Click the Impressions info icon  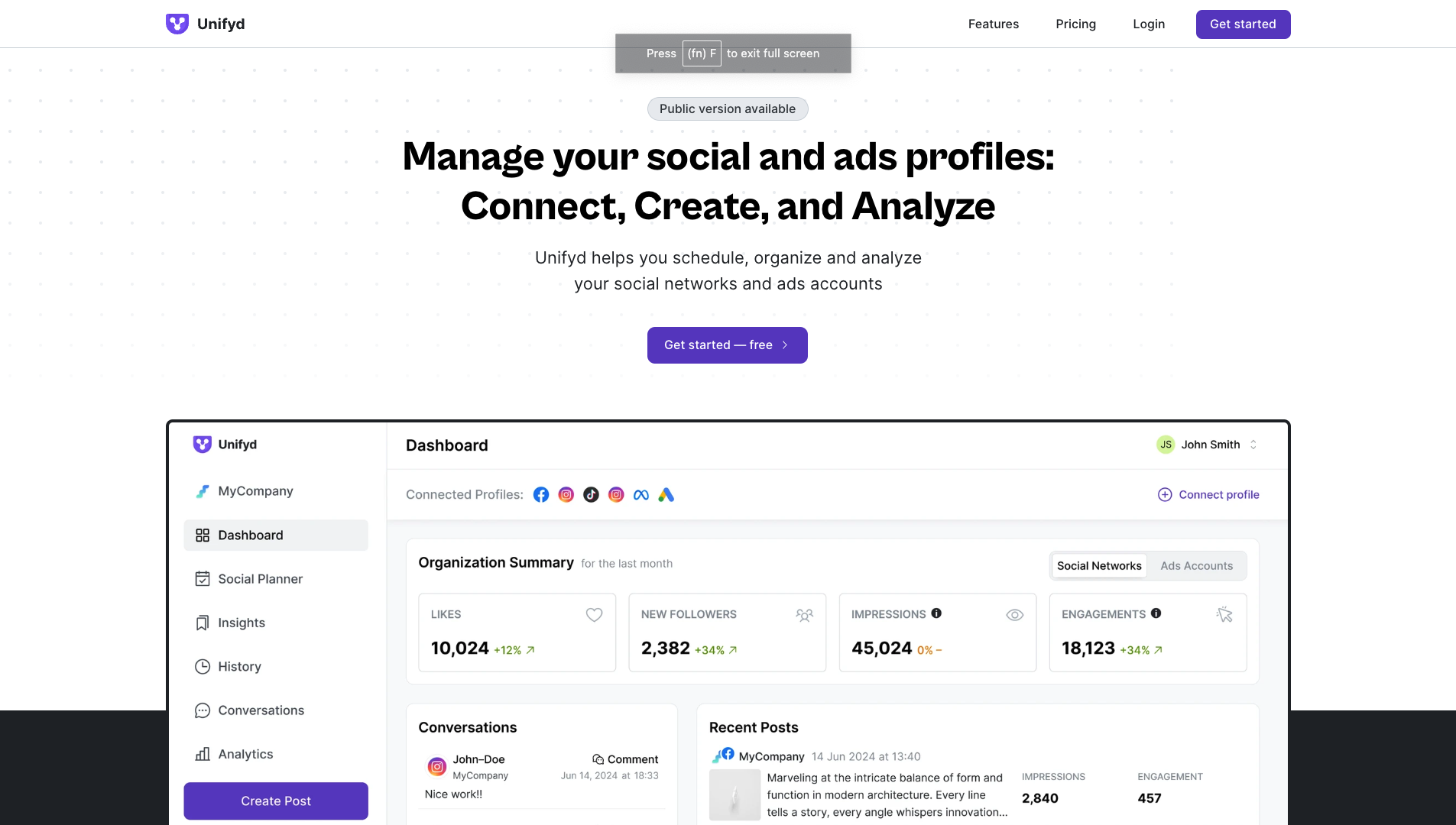point(936,613)
